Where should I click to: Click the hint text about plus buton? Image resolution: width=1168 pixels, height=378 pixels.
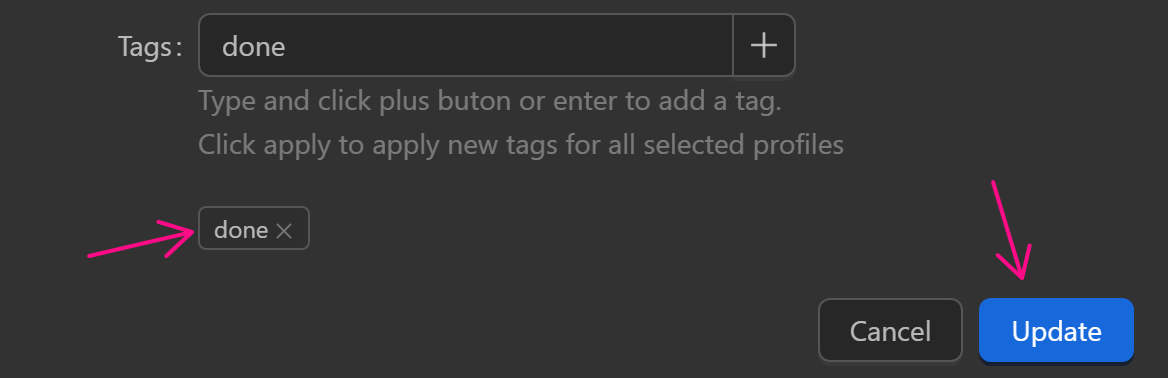pyautogui.click(x=489, y=101)
